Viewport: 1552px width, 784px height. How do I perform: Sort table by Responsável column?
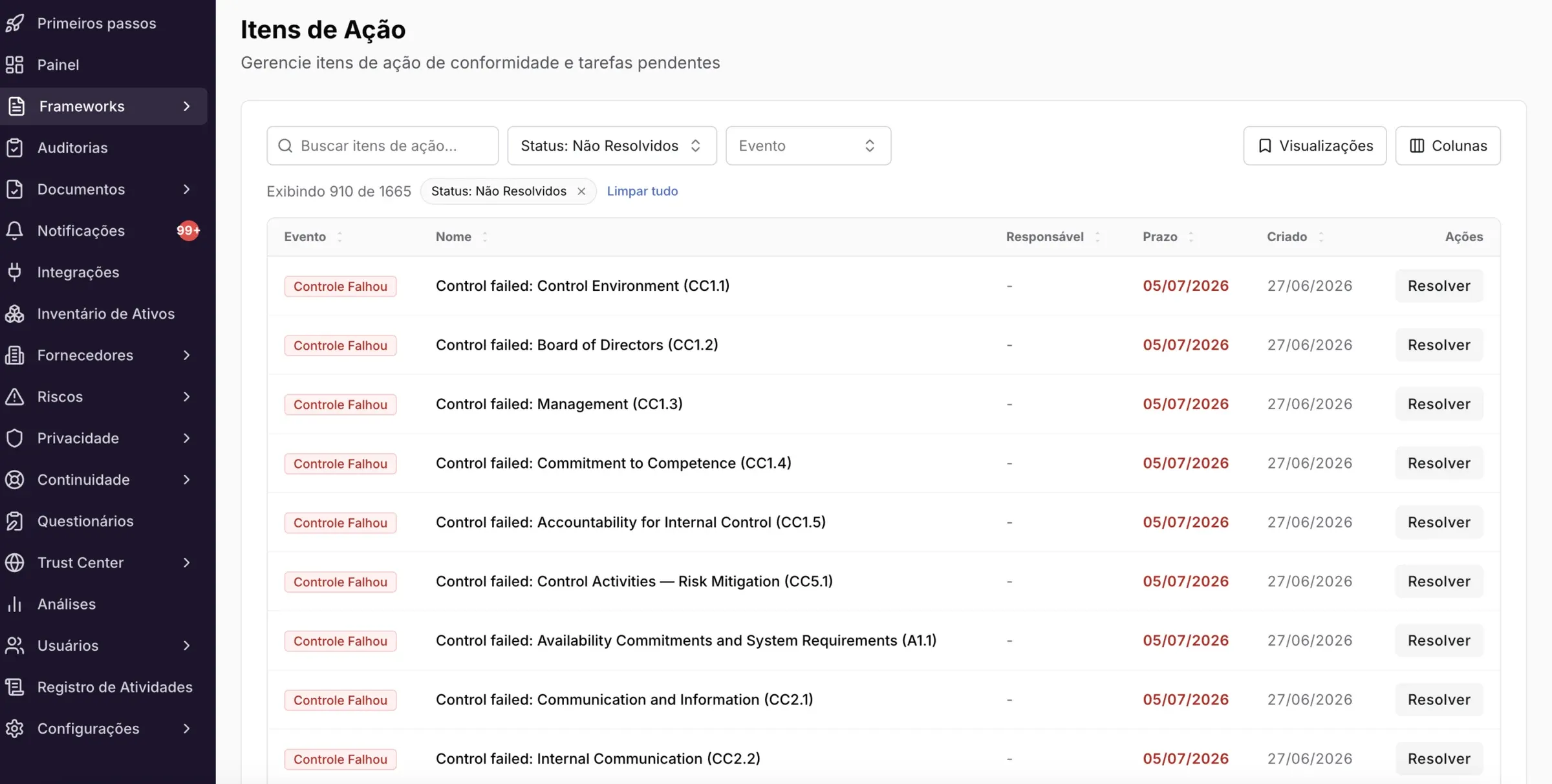[x=1097, y=237]
